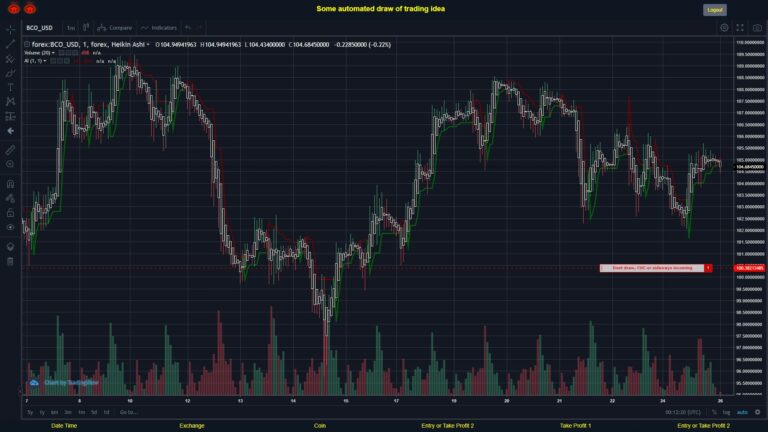
Task: Close the red alert label on the chart
Action: point(708,268)
